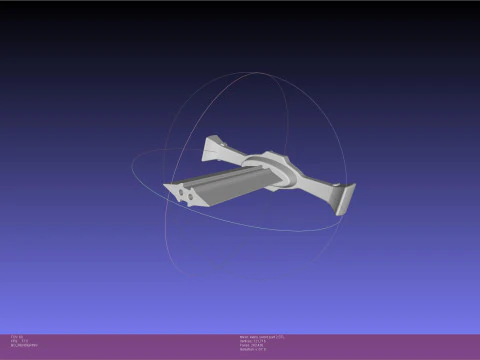Click the Faces count line
This screenshot has height=360, width=480.
pyautogui.click(x=251, y=345)
